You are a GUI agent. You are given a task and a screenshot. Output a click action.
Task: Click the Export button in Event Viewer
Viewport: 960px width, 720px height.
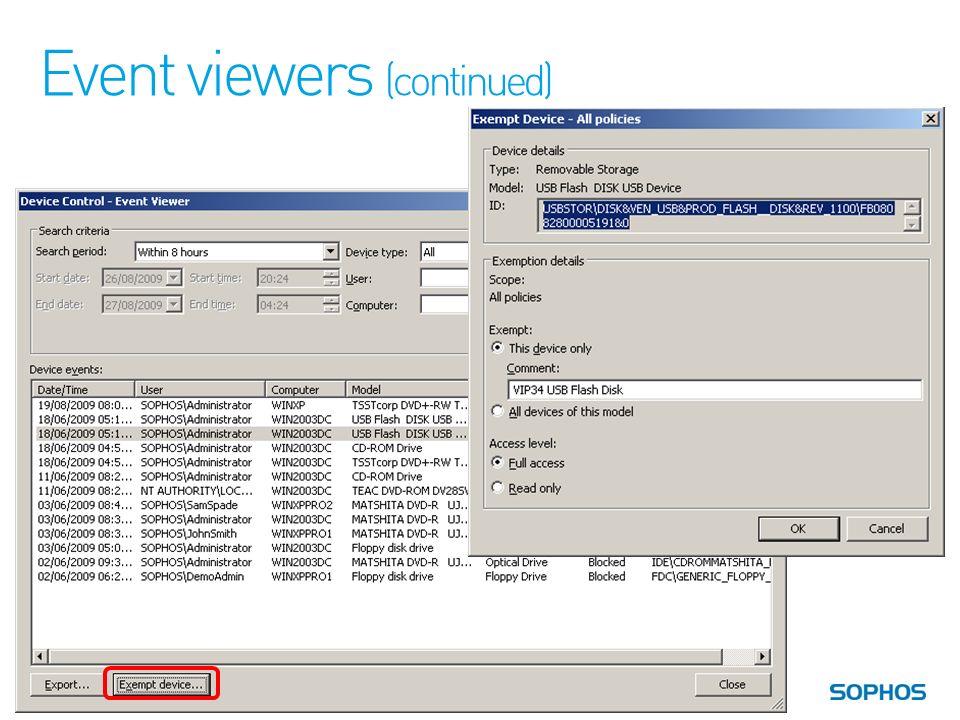(x=67, y=684)
